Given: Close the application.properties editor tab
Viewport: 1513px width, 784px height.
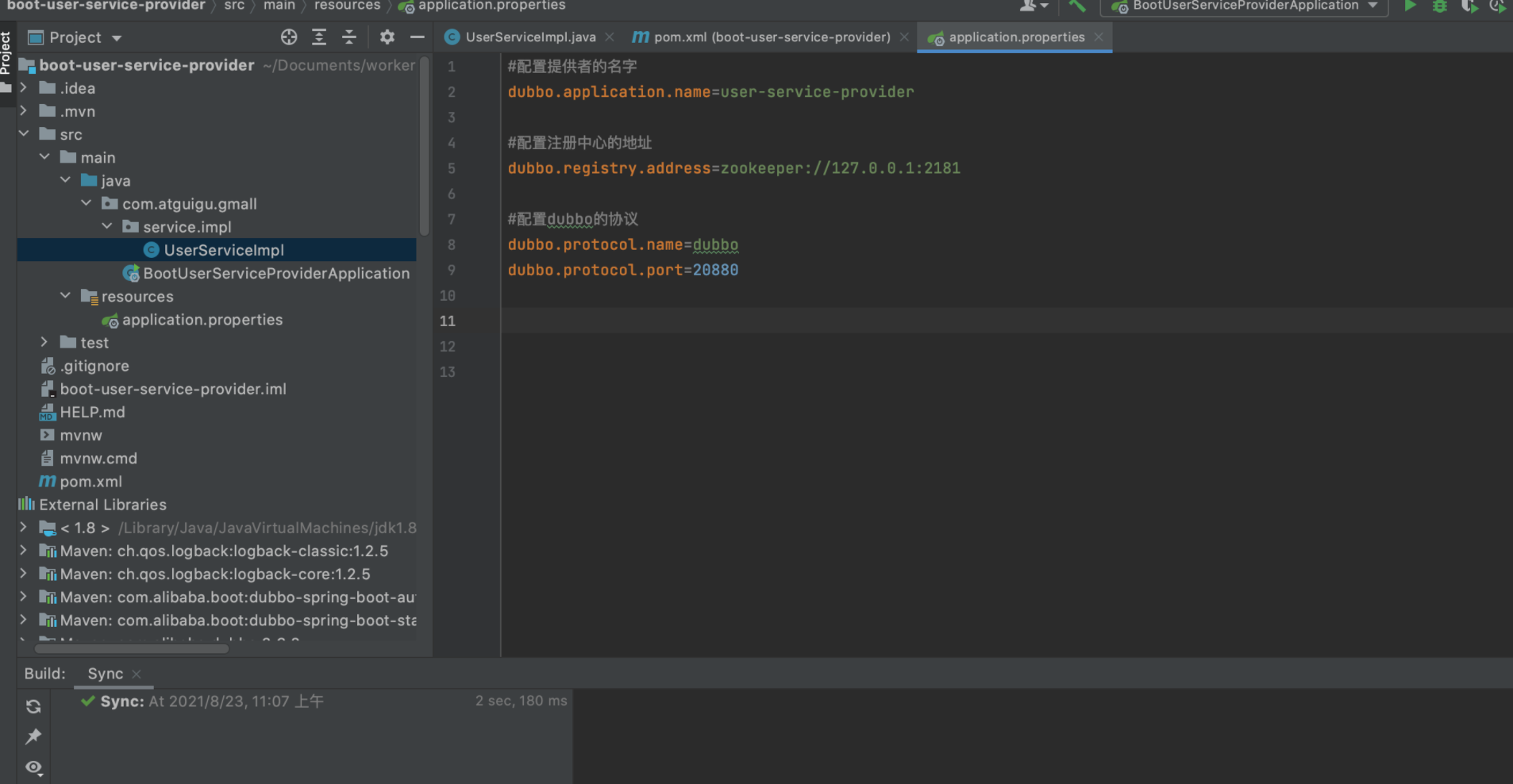Looking at the screenshot, I should tap(1099, 37).
